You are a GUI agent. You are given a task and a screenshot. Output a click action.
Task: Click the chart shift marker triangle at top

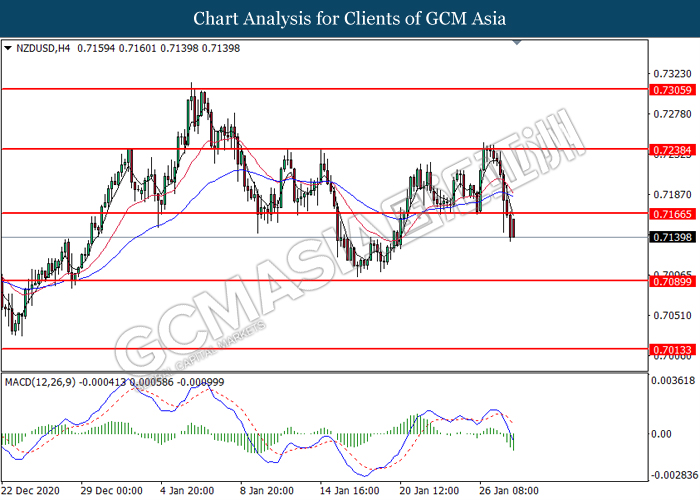point(517,42)
